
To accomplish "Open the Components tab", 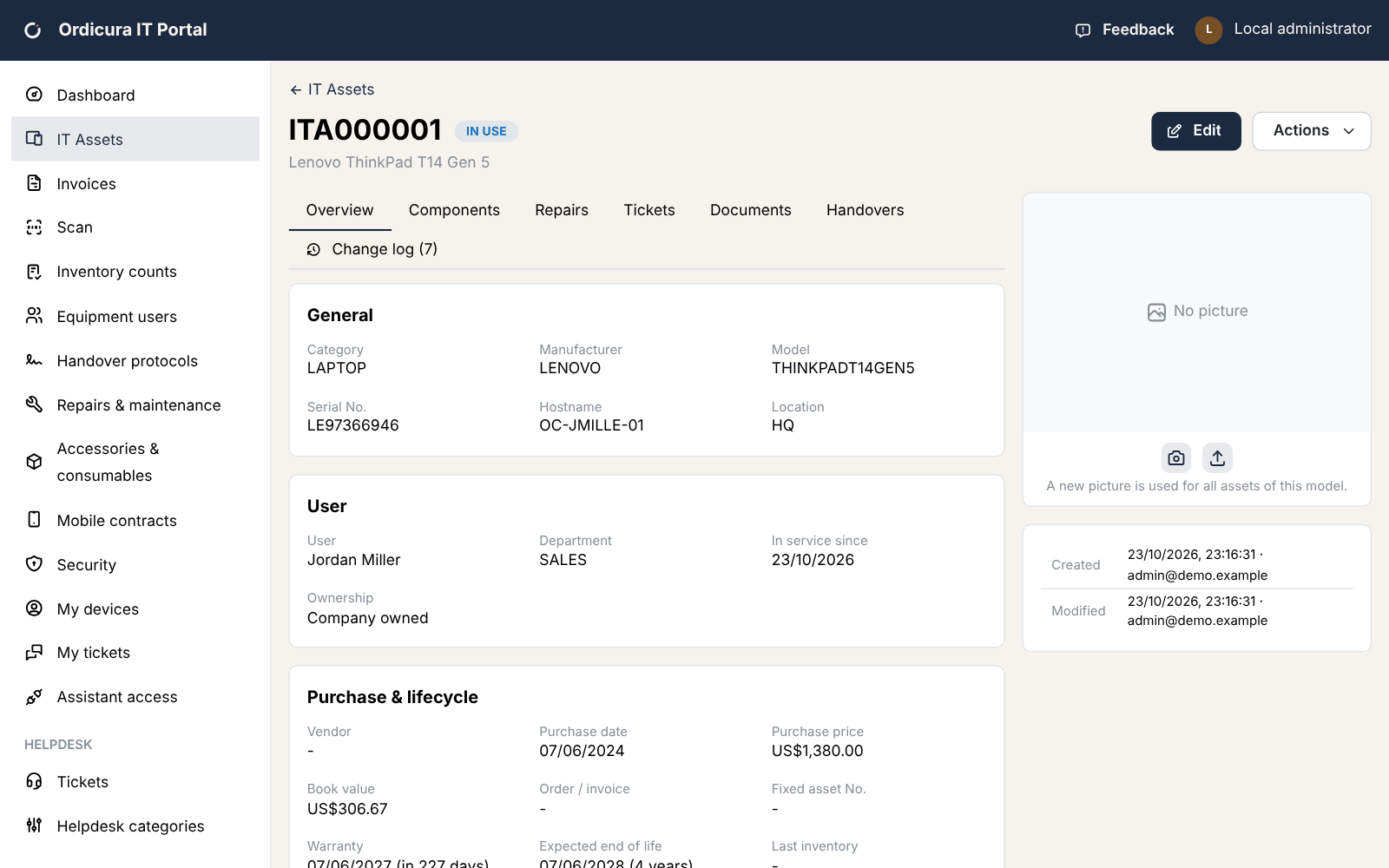I will pyautogui.click(x=454, y=210).
